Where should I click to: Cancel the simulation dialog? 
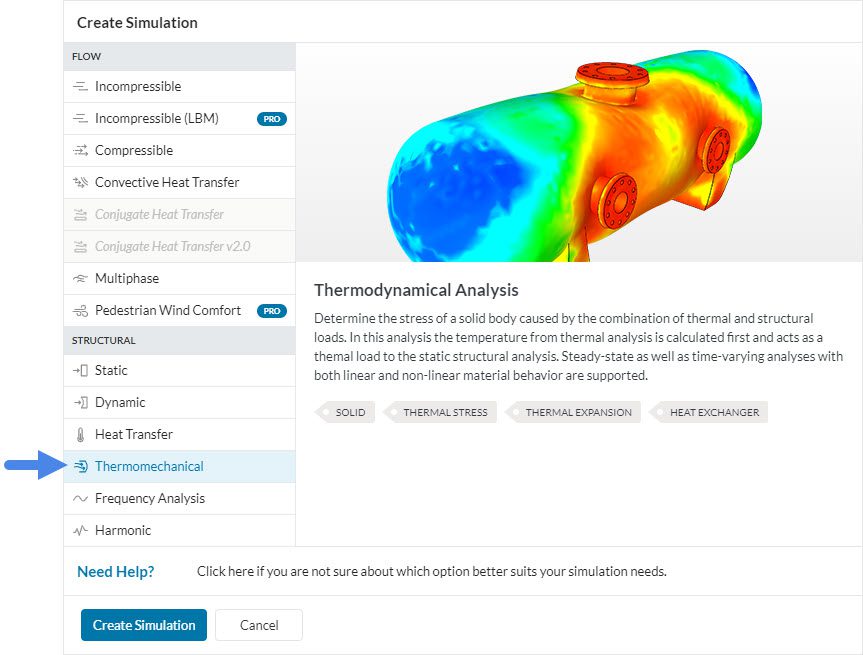pos(259,625)
